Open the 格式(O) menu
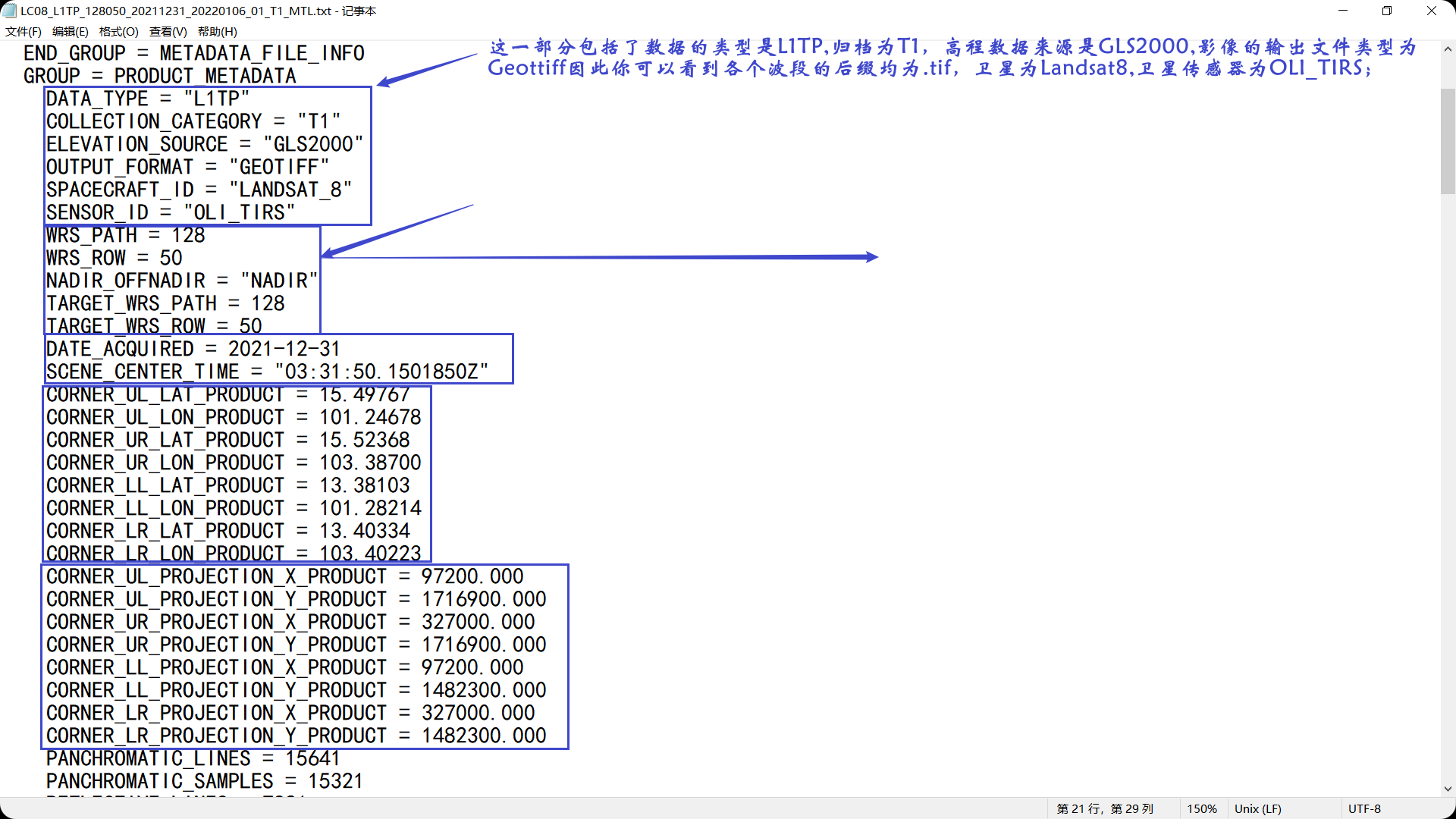The height and width of the screenshot is (819, 1456). pyautogui.click(x=118, y=31)
